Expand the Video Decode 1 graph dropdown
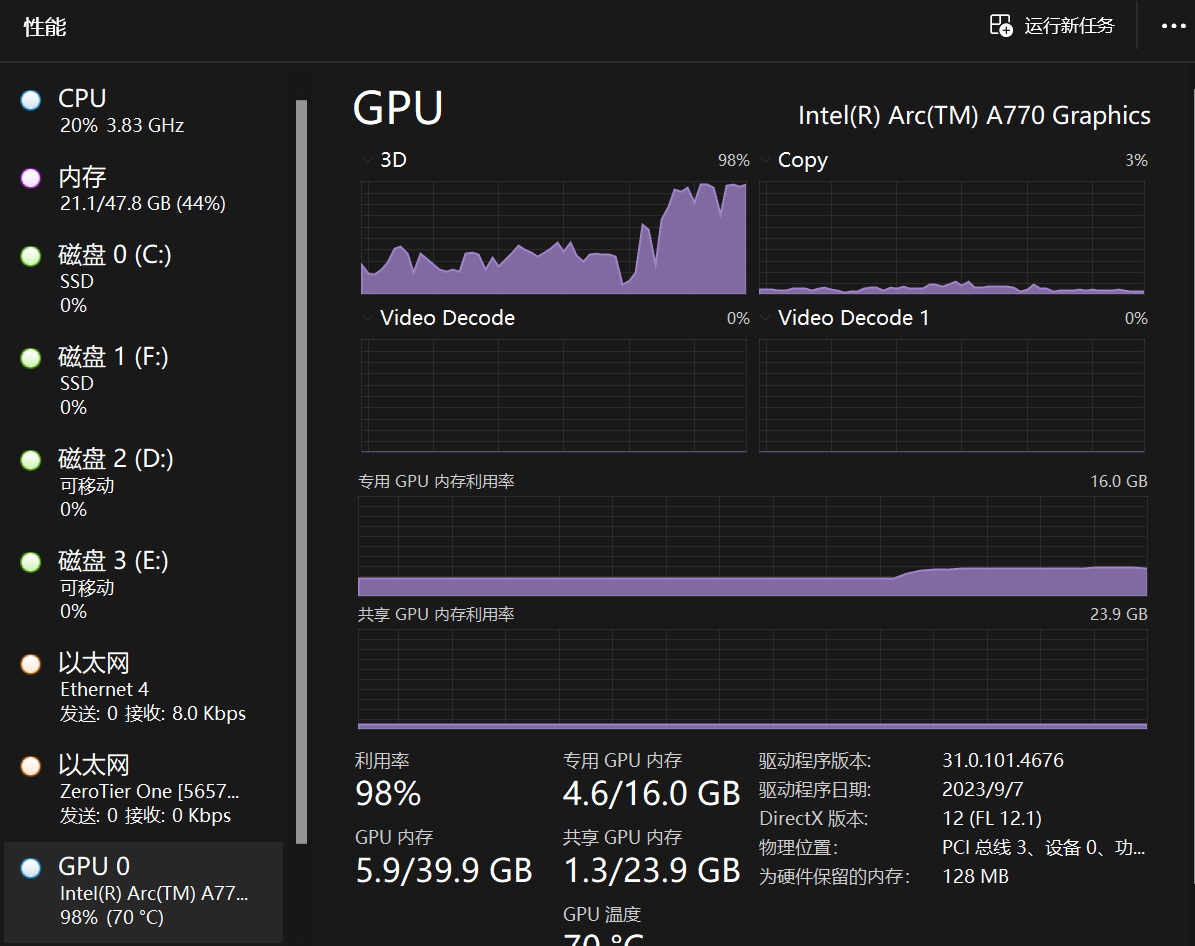The width and height of the screenshot is (1195, 946). 765,318
